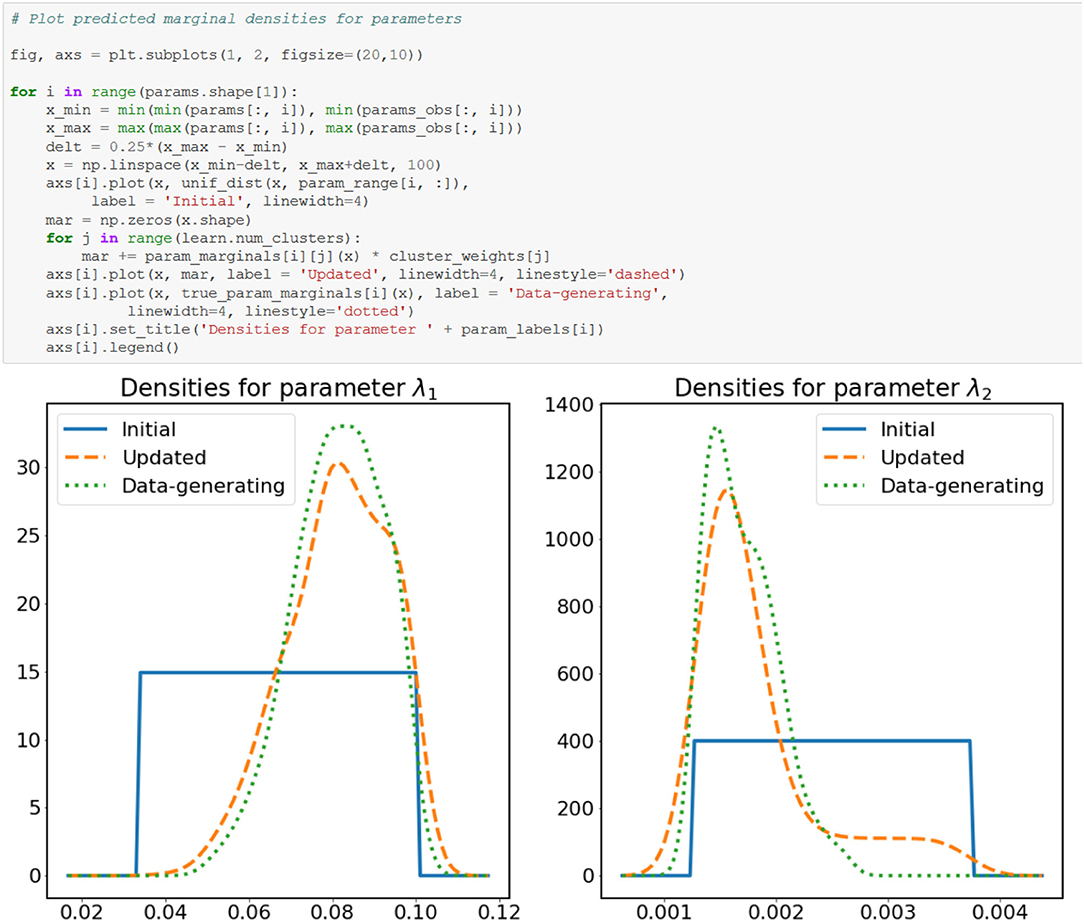Click the x-axis tick 0.003 on λ2 plot
This screenshot has width=1084, height=922.
pos(888,912)
